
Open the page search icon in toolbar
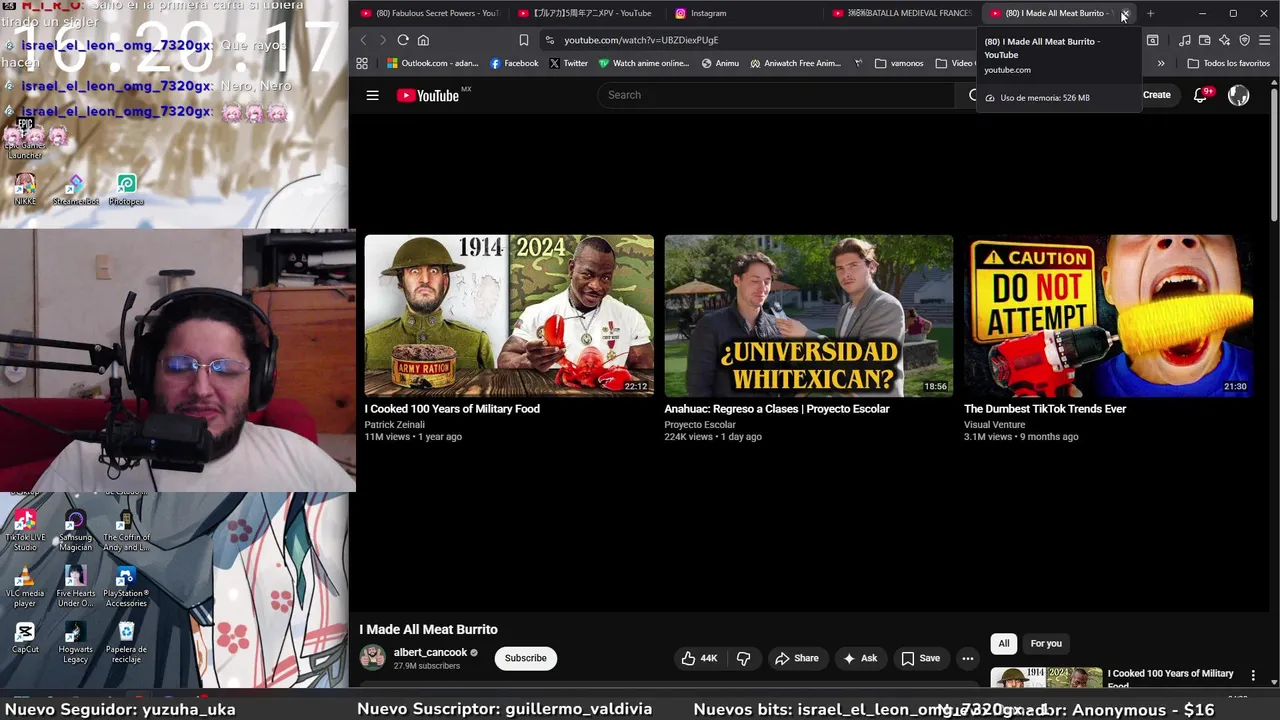tap(1153, 40)
